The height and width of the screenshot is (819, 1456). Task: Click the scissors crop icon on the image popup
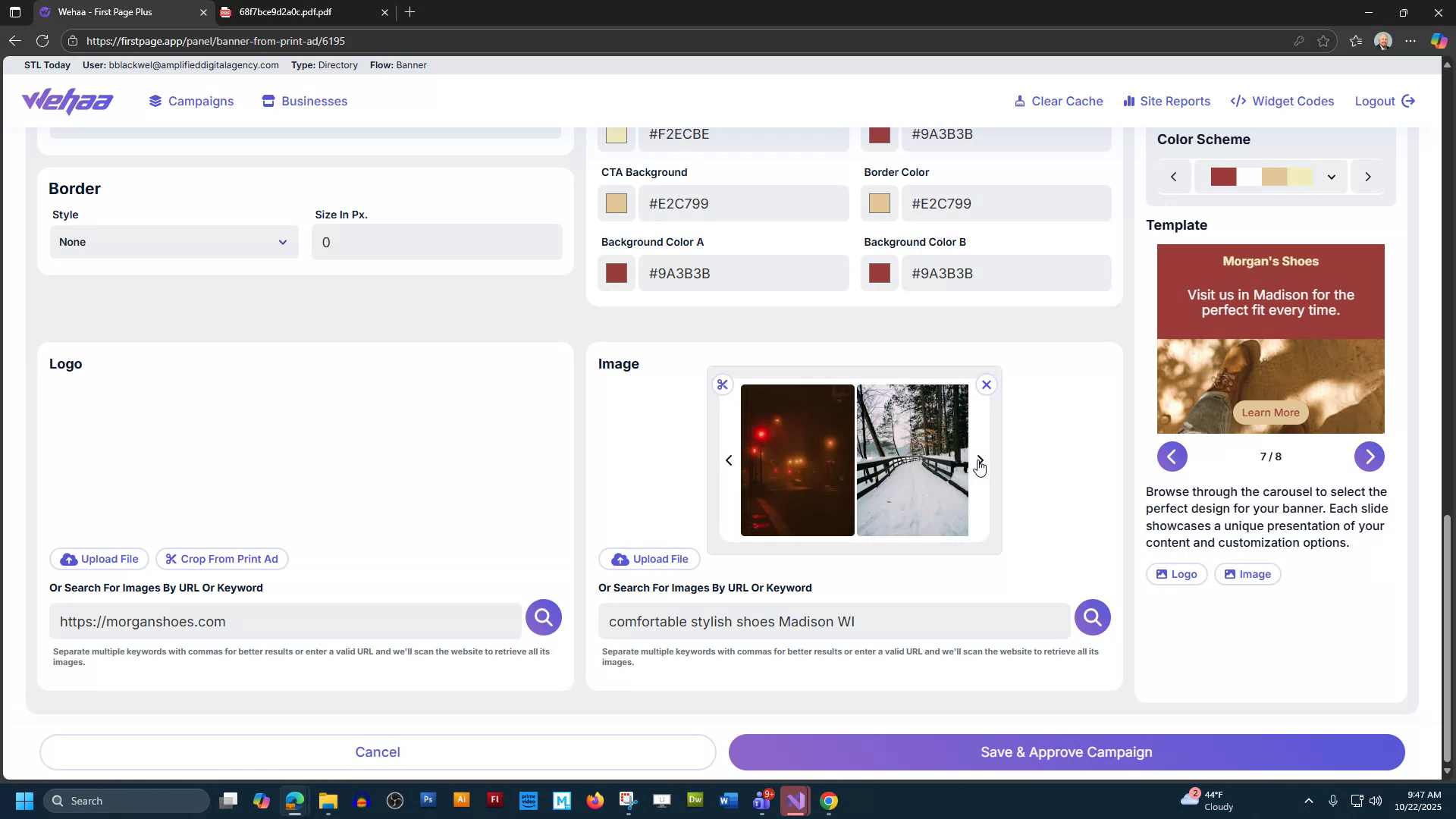coord(722,384)
